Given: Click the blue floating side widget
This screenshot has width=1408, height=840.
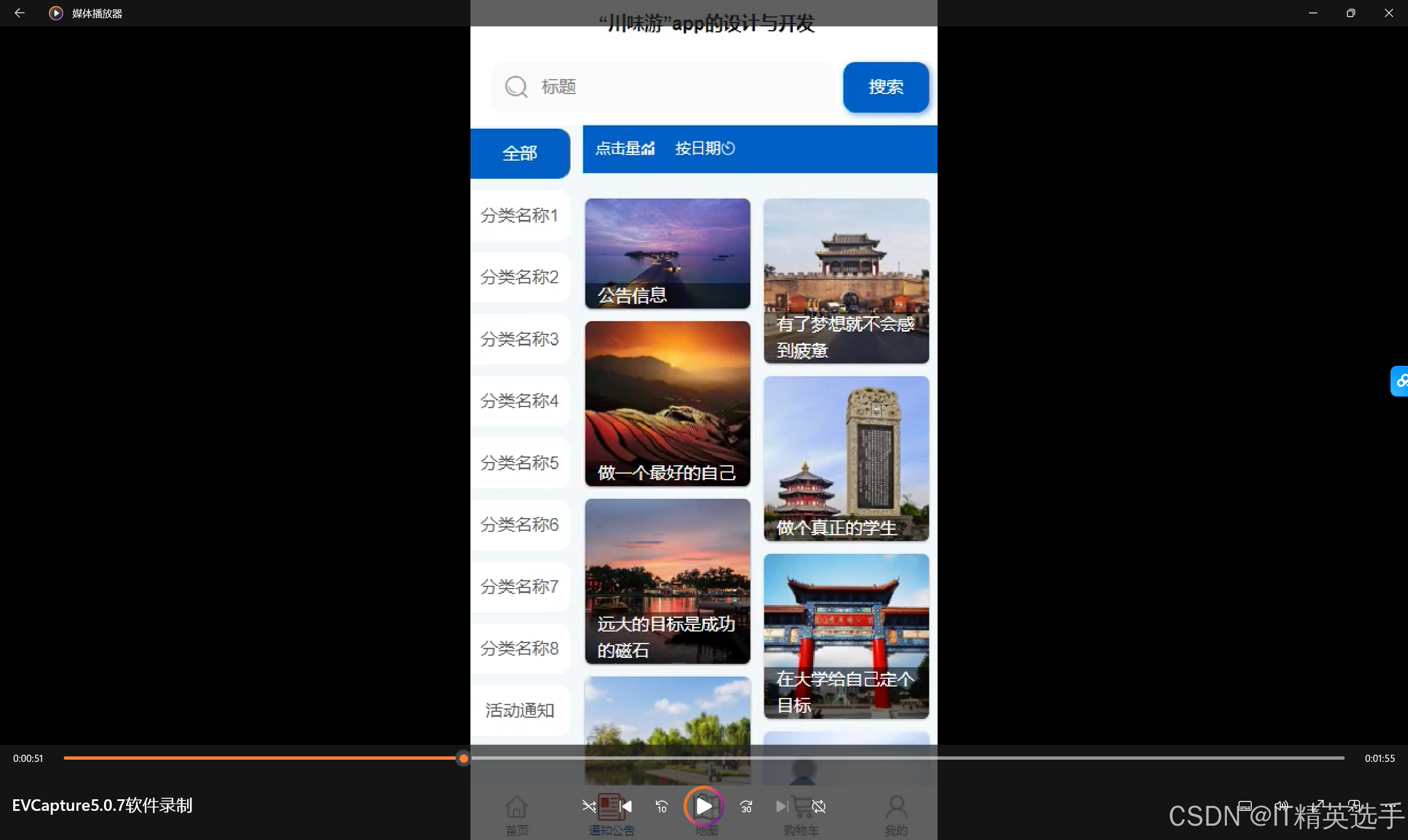Looking at the screenshot, I should click(1400, 381).
